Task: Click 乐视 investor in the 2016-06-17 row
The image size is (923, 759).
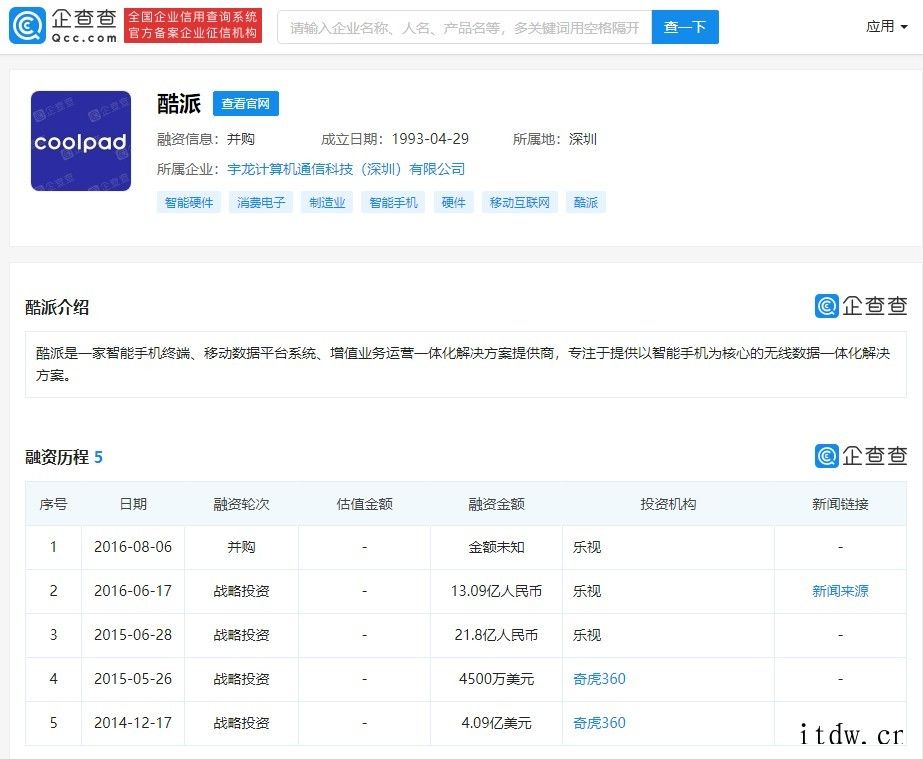Action: [x=587, y=591]
